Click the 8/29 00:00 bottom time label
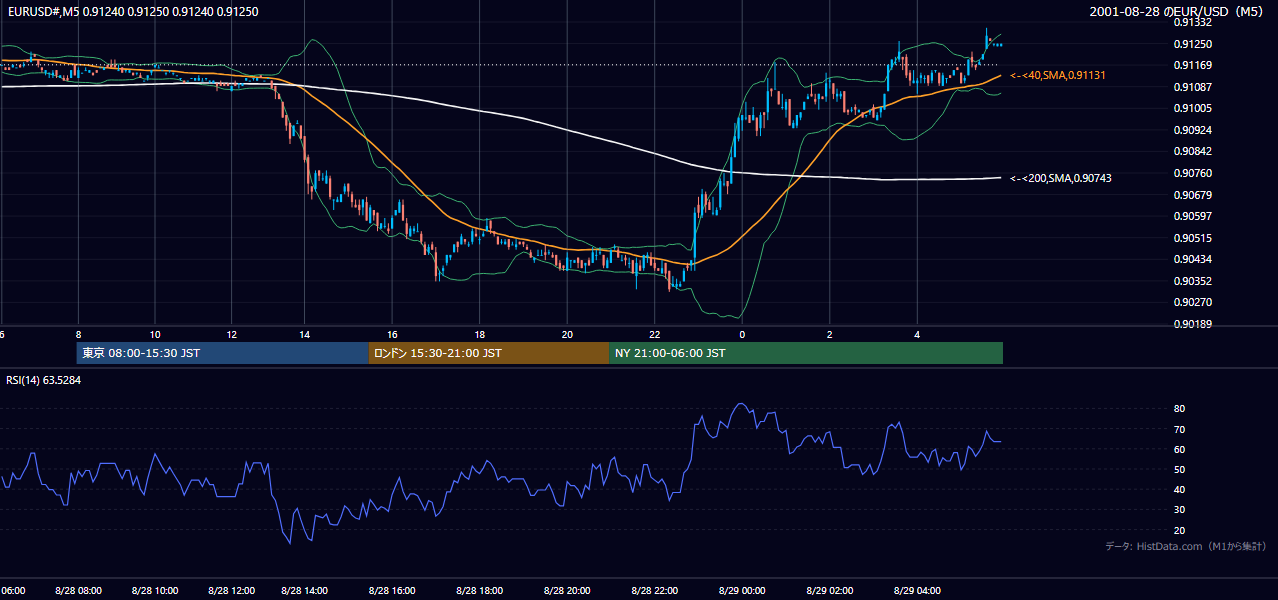The width and height of the screenshot is (1278, 600). pyautogui.click(x=742, y=591)
